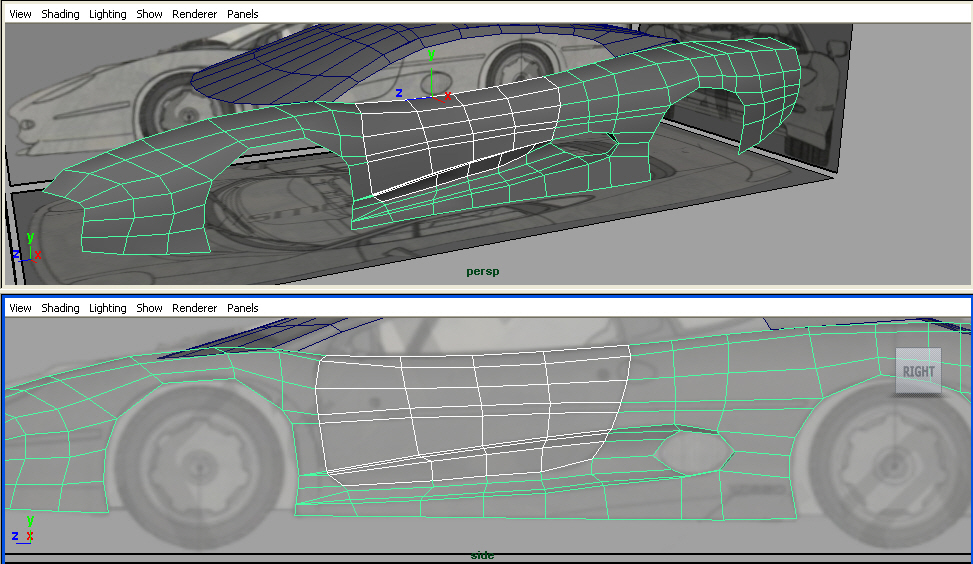The image size is (973, 564).
Task: Open Shading menu in side viewport
Action: (60, 308)
